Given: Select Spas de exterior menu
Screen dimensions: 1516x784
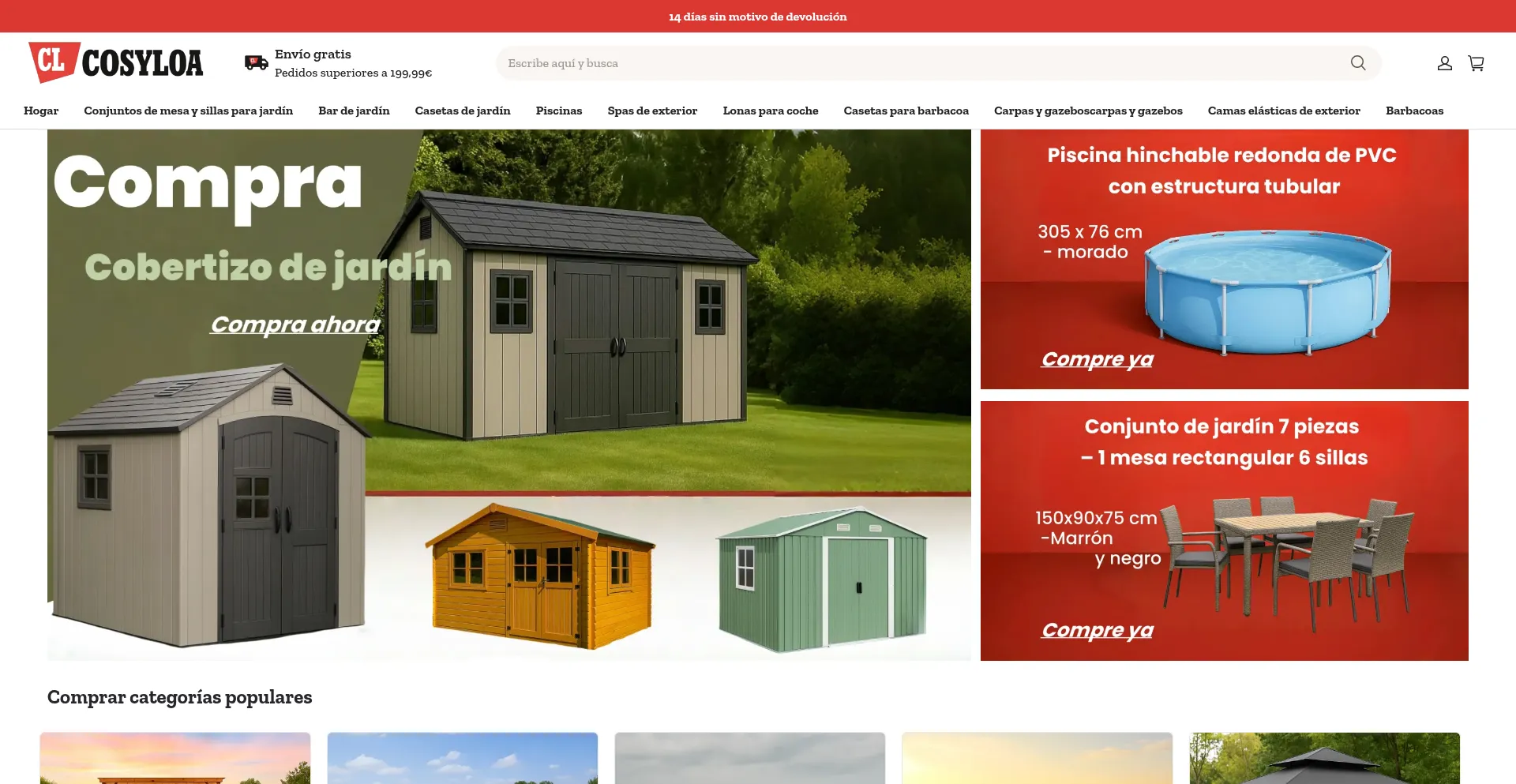Looking at the screenshot, I should click(x=652, y=111).
